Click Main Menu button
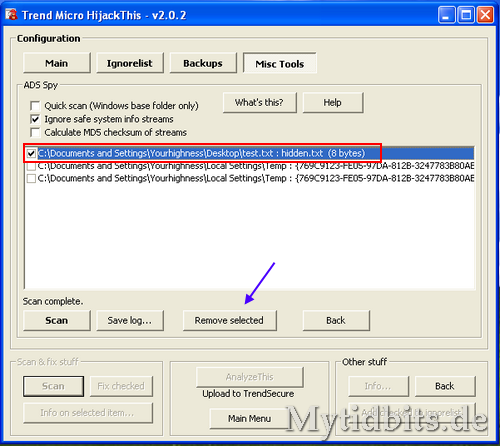This screenshot has width=500, height=446. click(249, 418)
